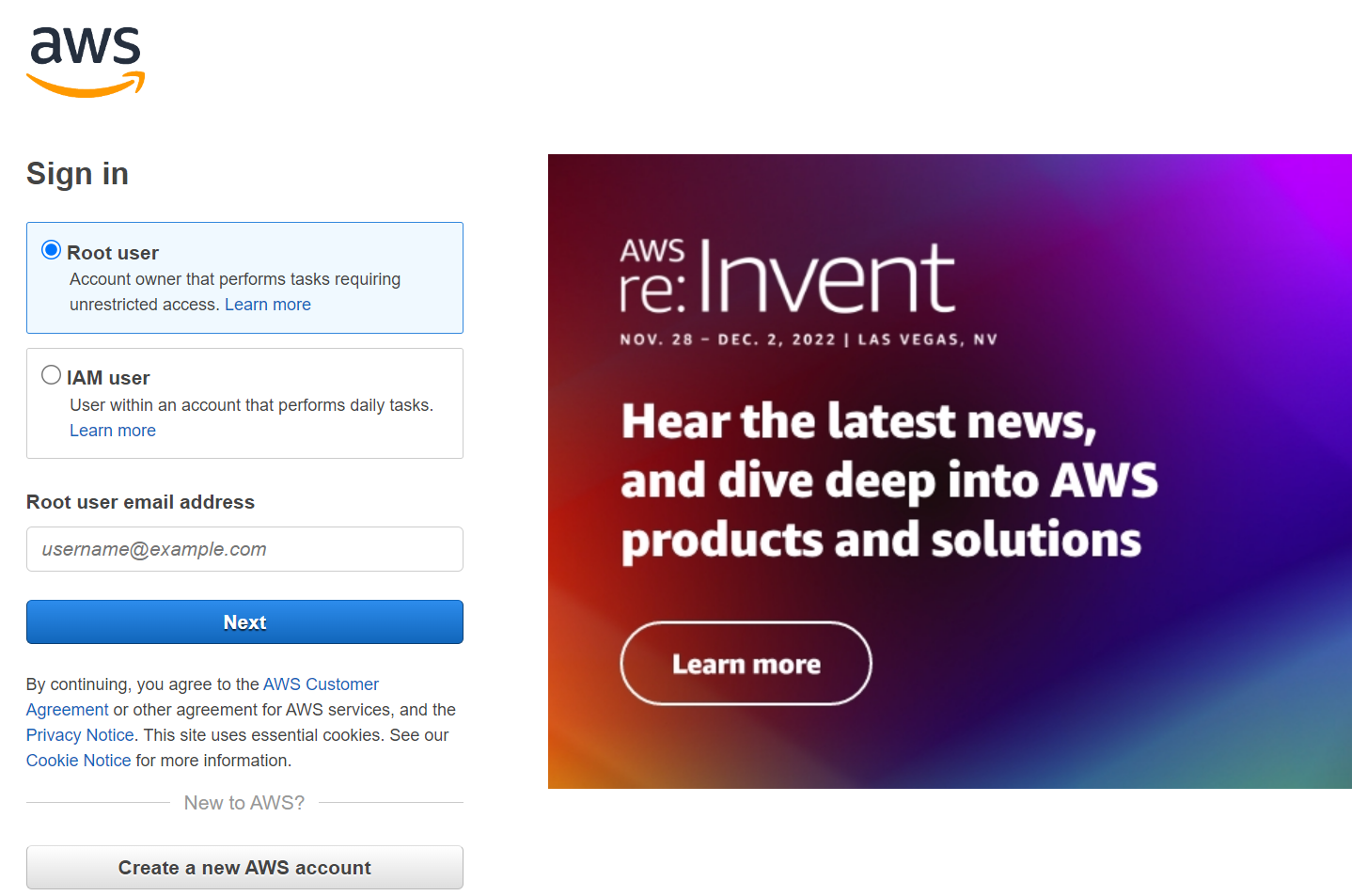Click the AWS re:Invent logo in banner
The image size is (1367, 896).
coord(788,275)
